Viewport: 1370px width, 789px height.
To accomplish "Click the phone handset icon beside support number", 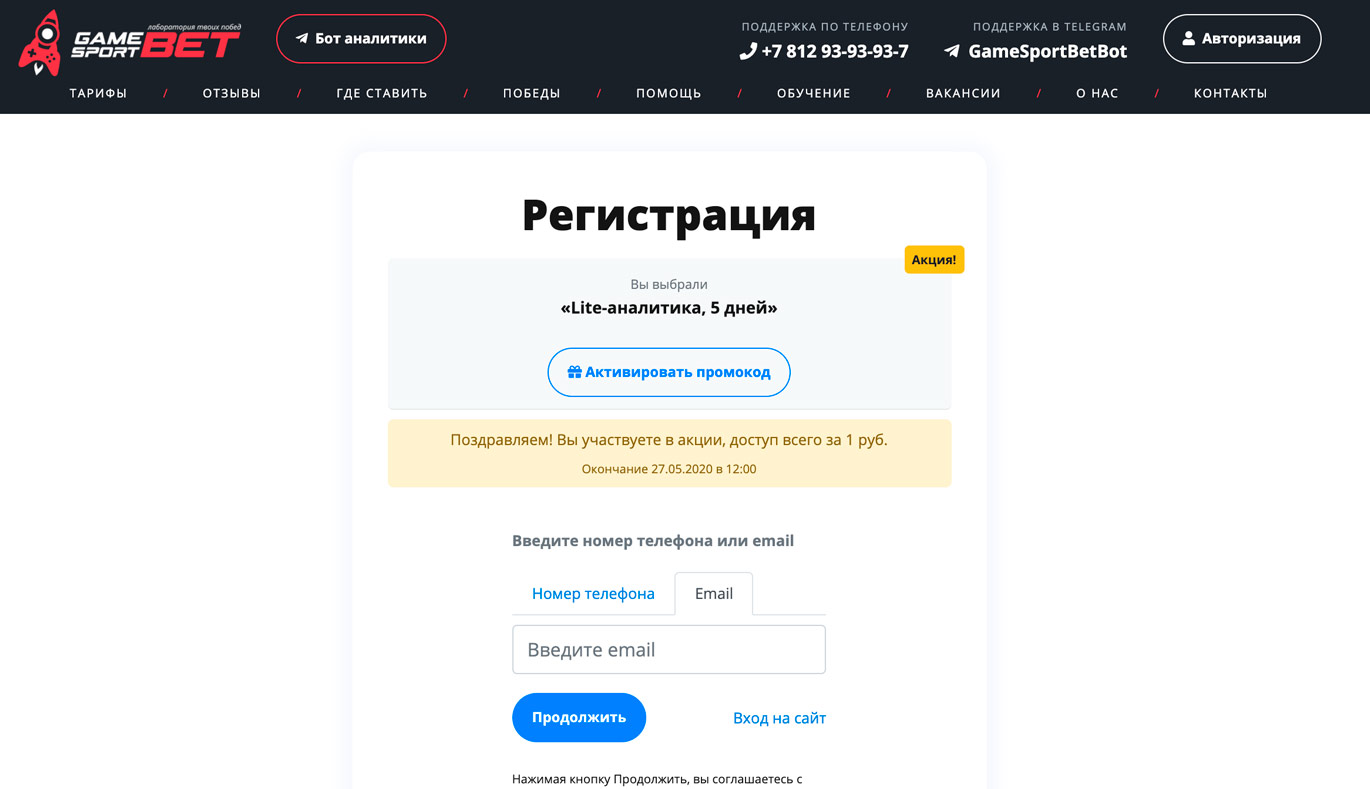I will point(748,51).
